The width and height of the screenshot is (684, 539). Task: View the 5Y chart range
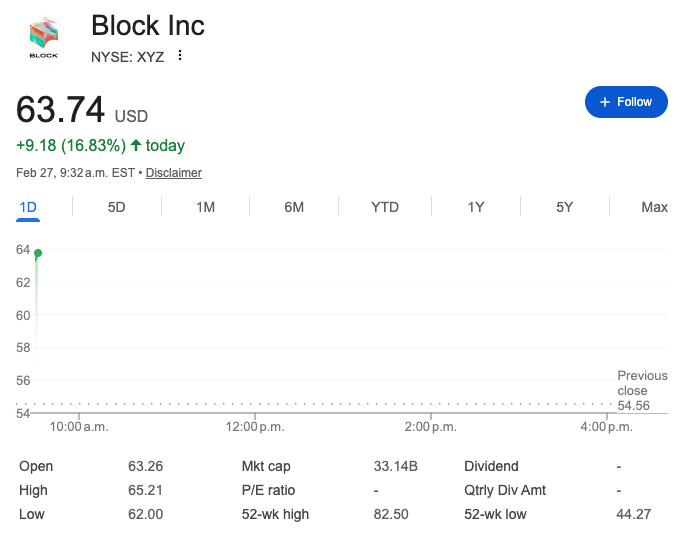[x=565, y=207]
